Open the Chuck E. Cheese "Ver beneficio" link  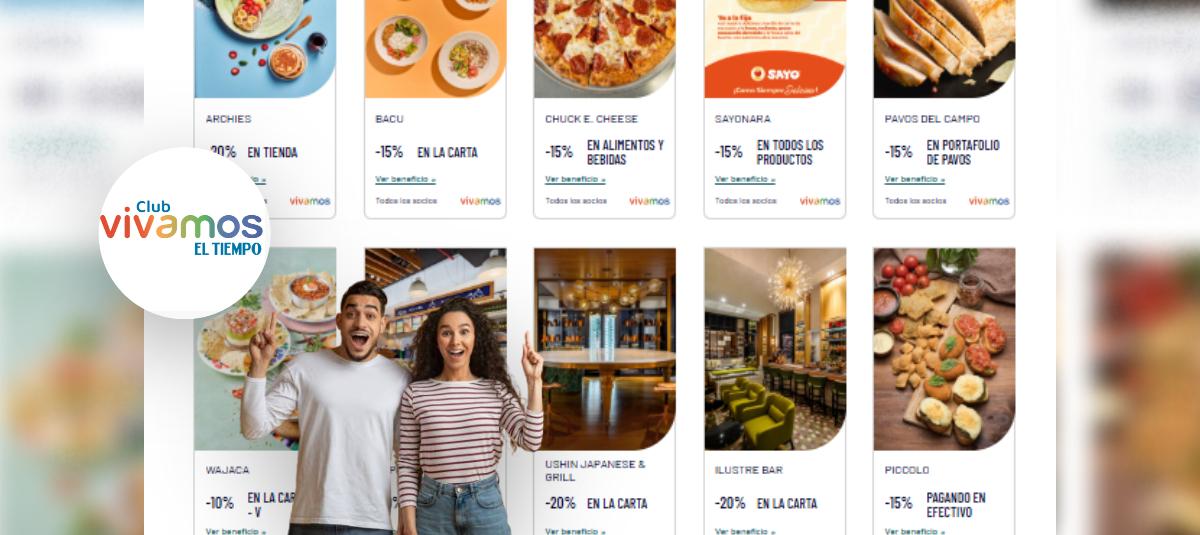pyautogui.click(x=575, y=180)
